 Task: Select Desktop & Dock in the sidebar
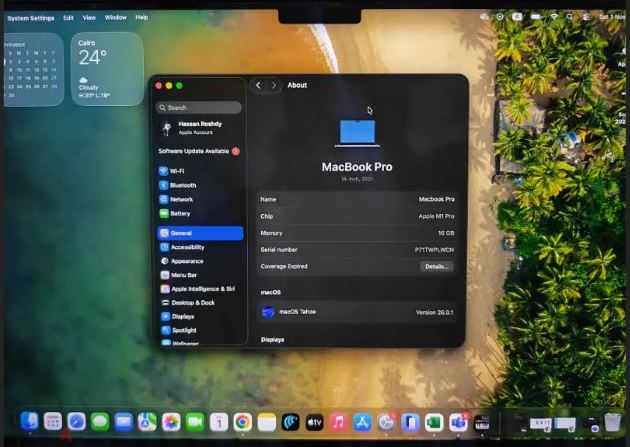pyautogui.click(x=192, y=302)
